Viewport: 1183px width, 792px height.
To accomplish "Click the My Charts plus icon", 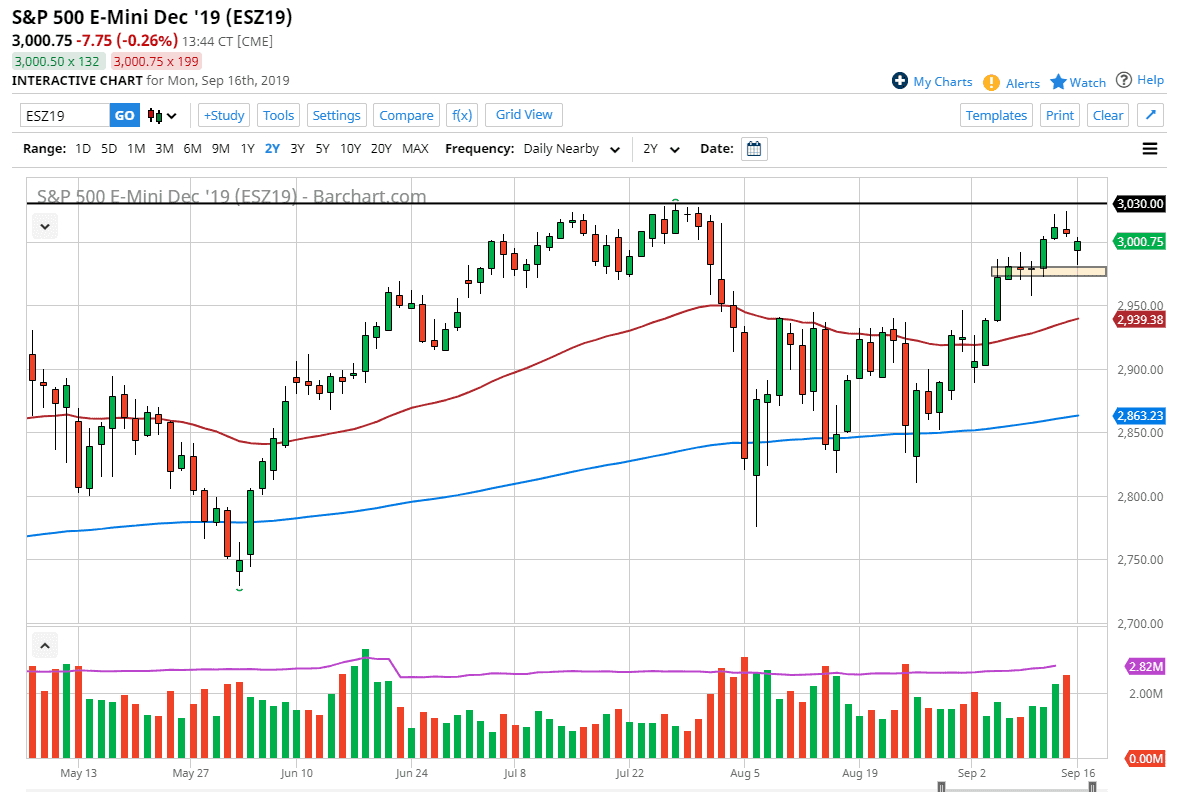I will click(x=901, y=81).
